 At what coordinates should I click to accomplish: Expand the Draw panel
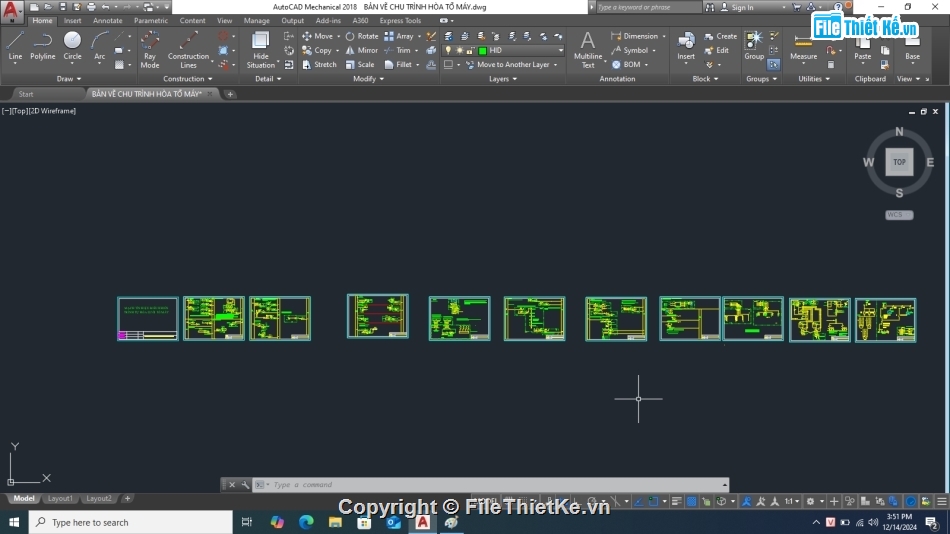pyautogui.click(x=68, y=79)
